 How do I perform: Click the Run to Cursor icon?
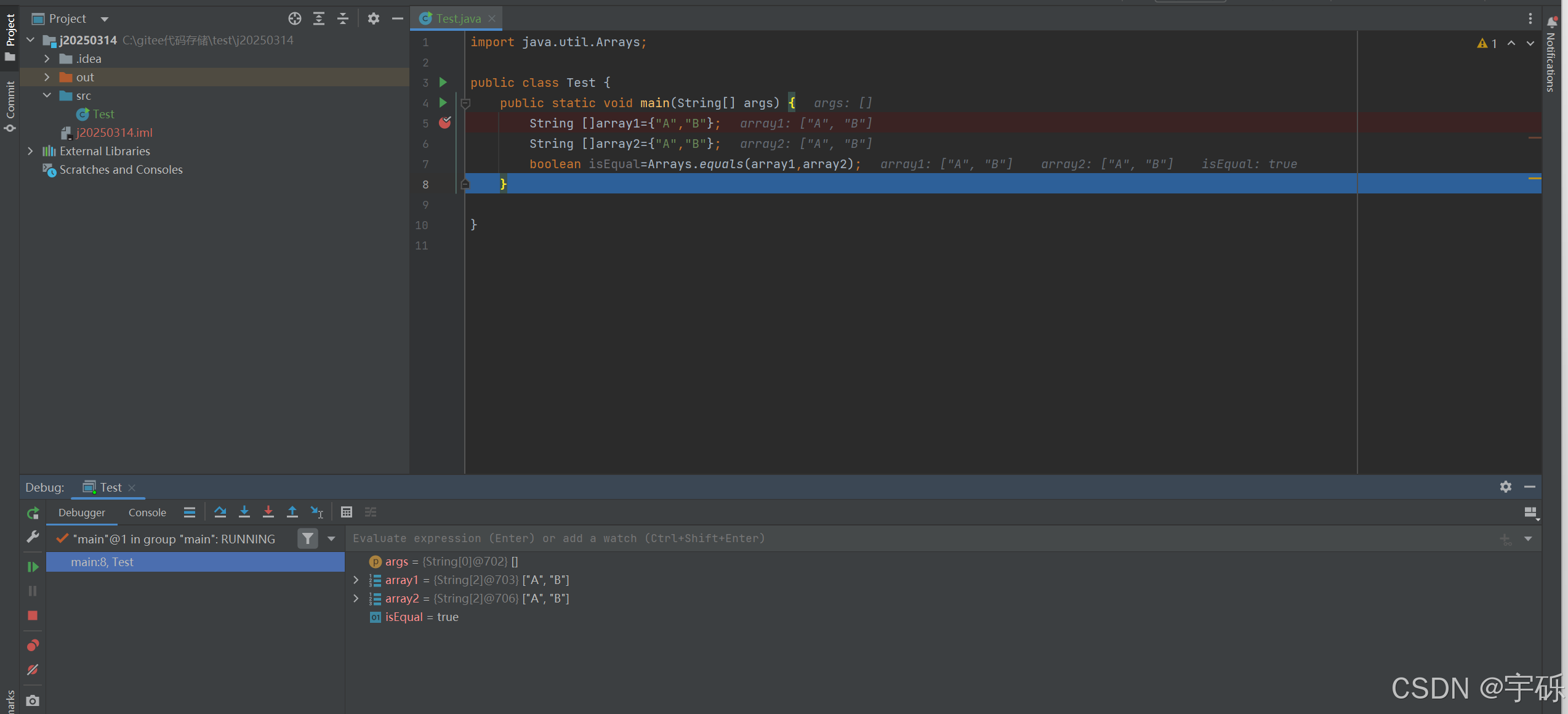[317, 512]
